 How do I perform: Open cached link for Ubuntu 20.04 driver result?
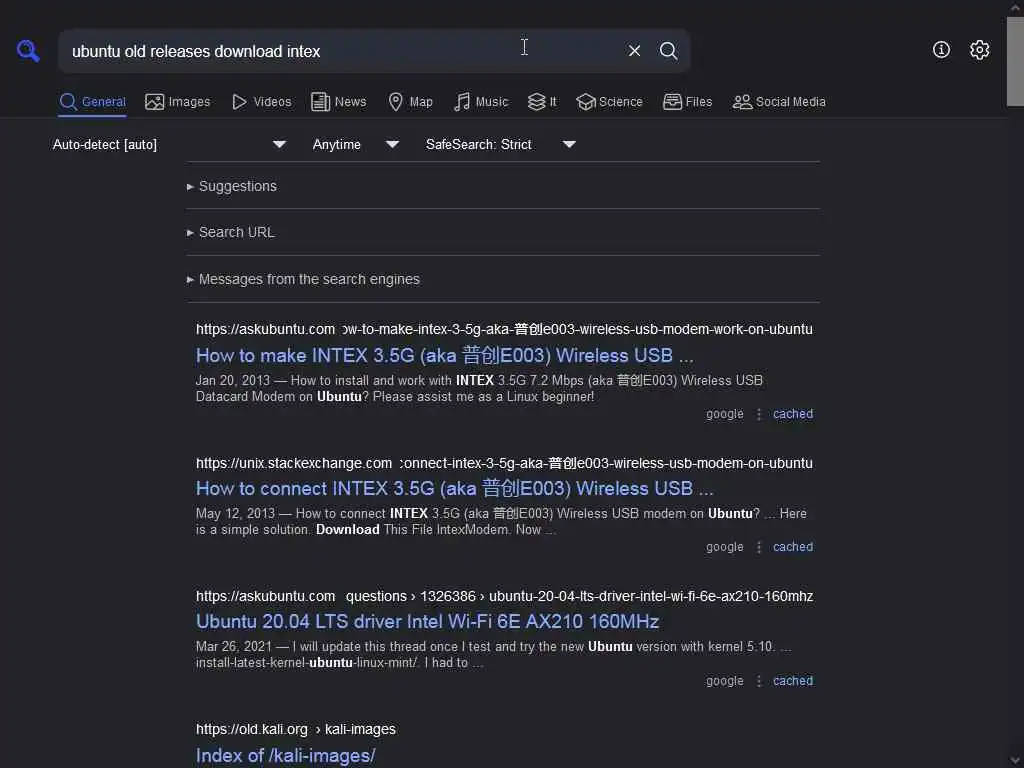793,681
